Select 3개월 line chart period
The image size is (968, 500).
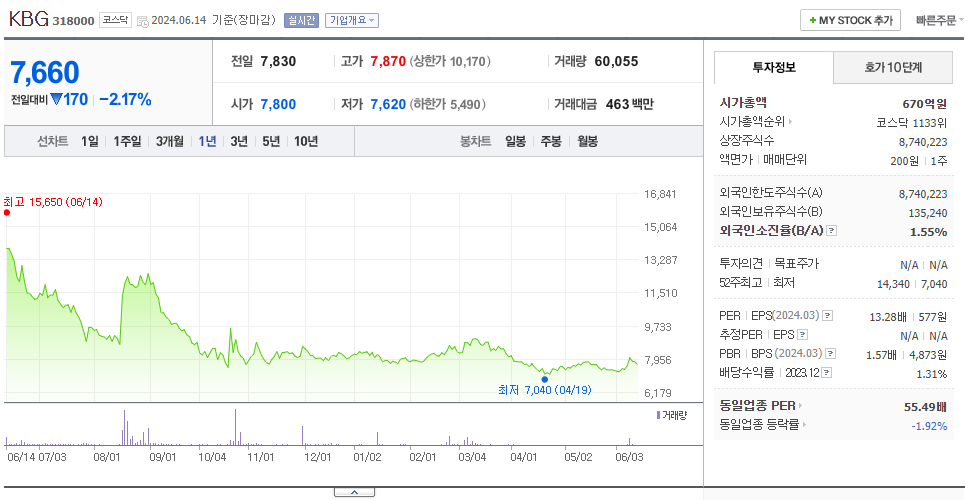click(x=170, y=141)
